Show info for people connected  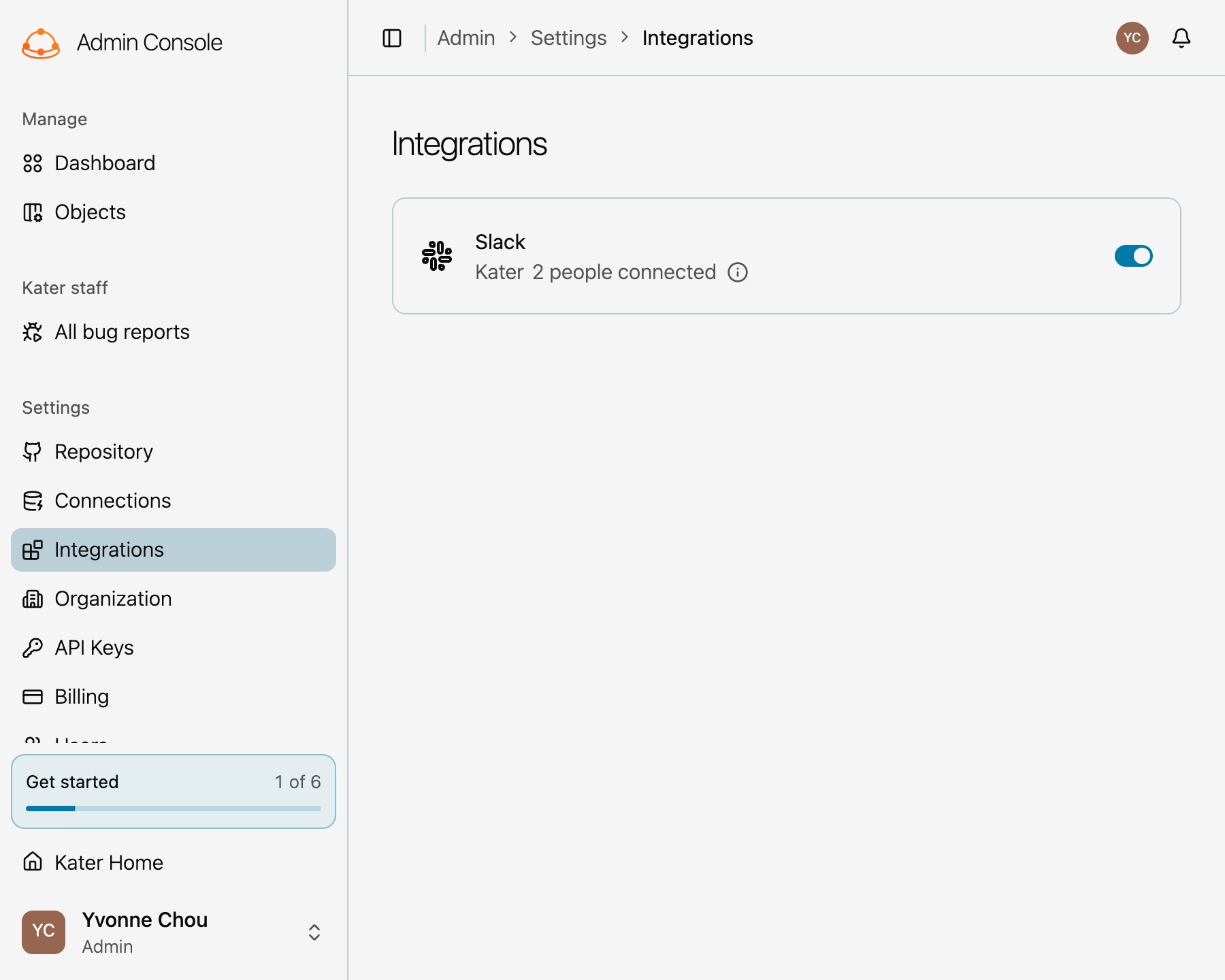[x=738, y=272]
